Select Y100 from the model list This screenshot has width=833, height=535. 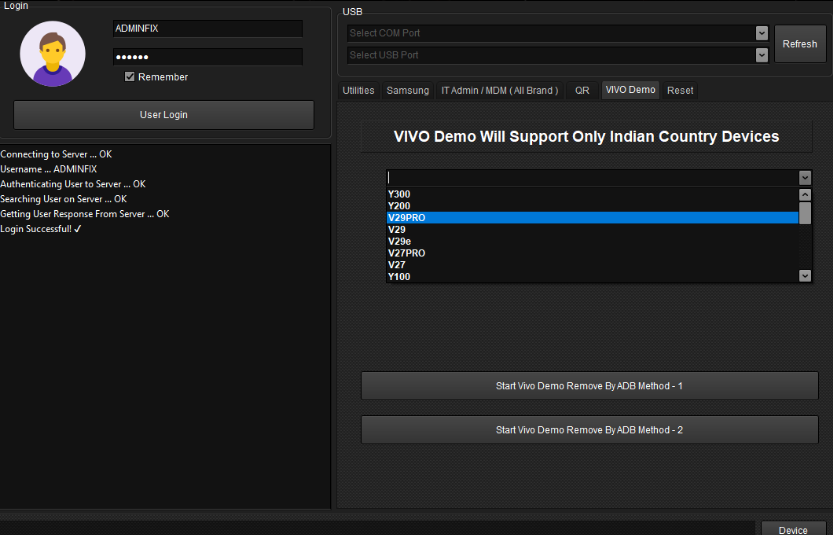[x=592, y=276]
